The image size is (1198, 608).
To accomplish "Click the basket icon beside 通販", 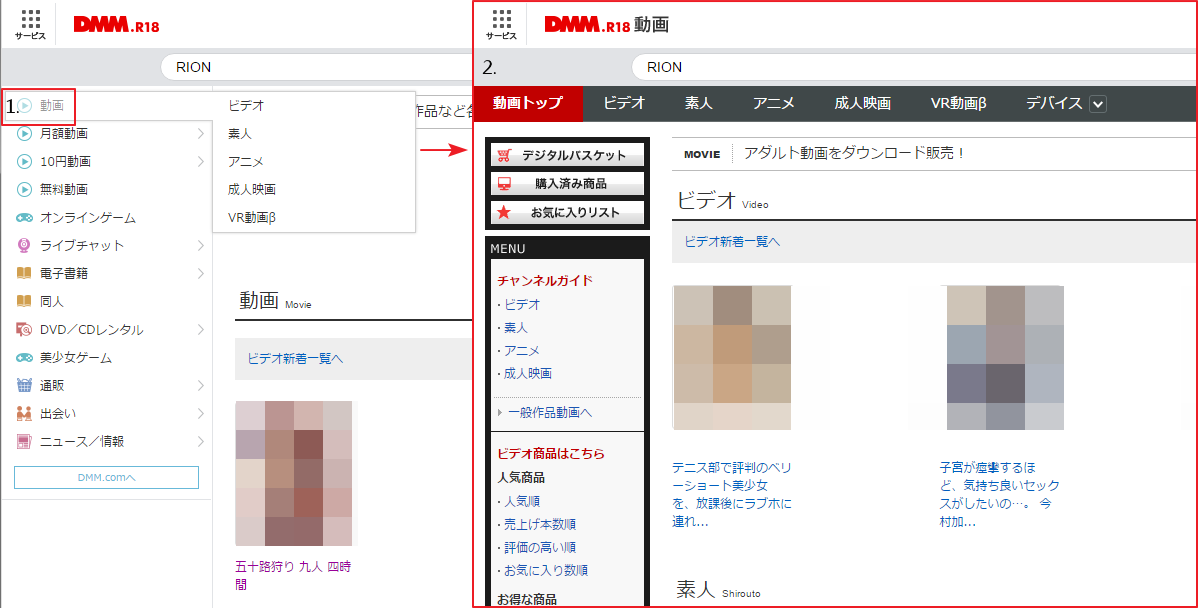I will coord(24,386).
